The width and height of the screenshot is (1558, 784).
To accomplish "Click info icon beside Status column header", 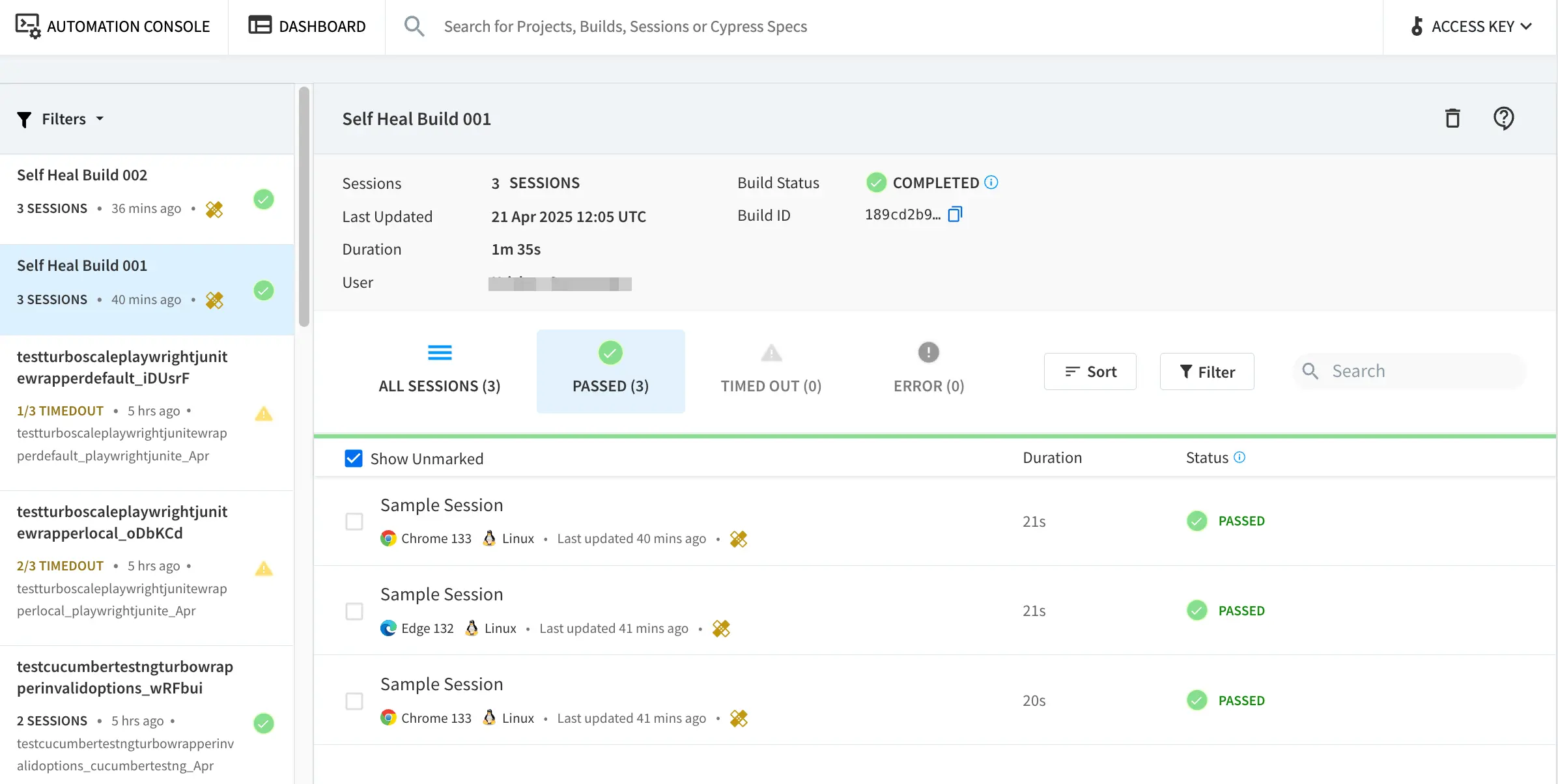I will [1239, 457].
